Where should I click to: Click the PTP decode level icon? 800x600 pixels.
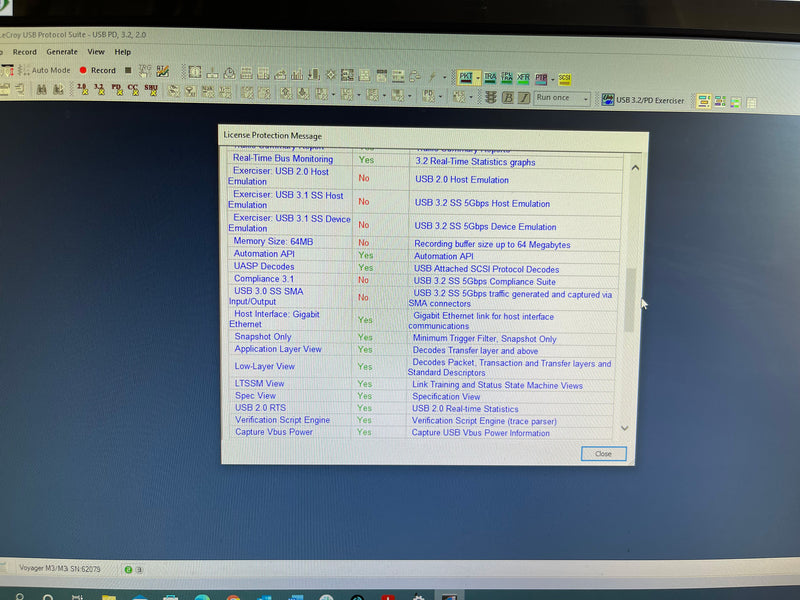[x=541, y=77]
